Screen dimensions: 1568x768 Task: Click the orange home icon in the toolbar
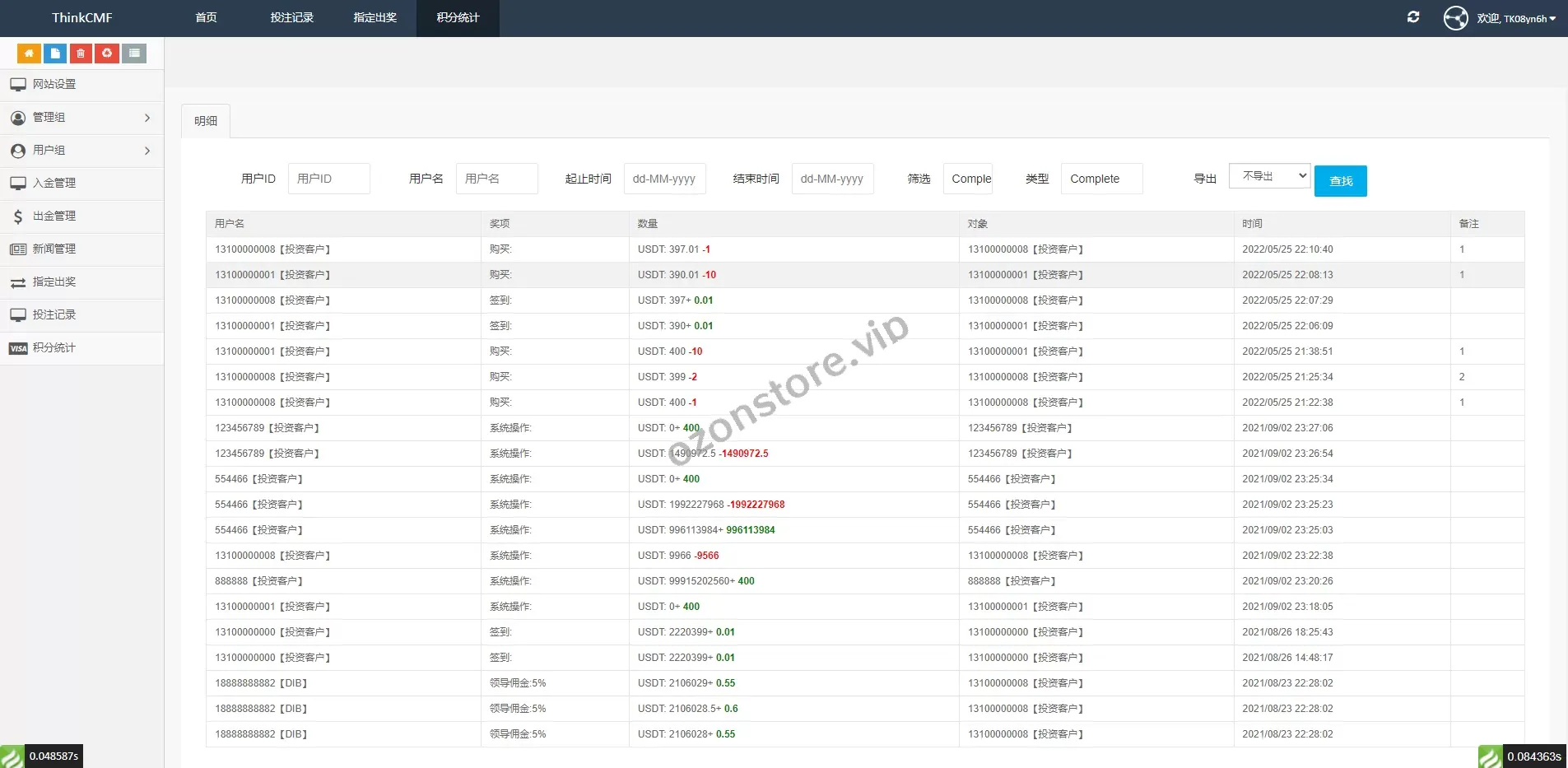[x=28, y=53]
